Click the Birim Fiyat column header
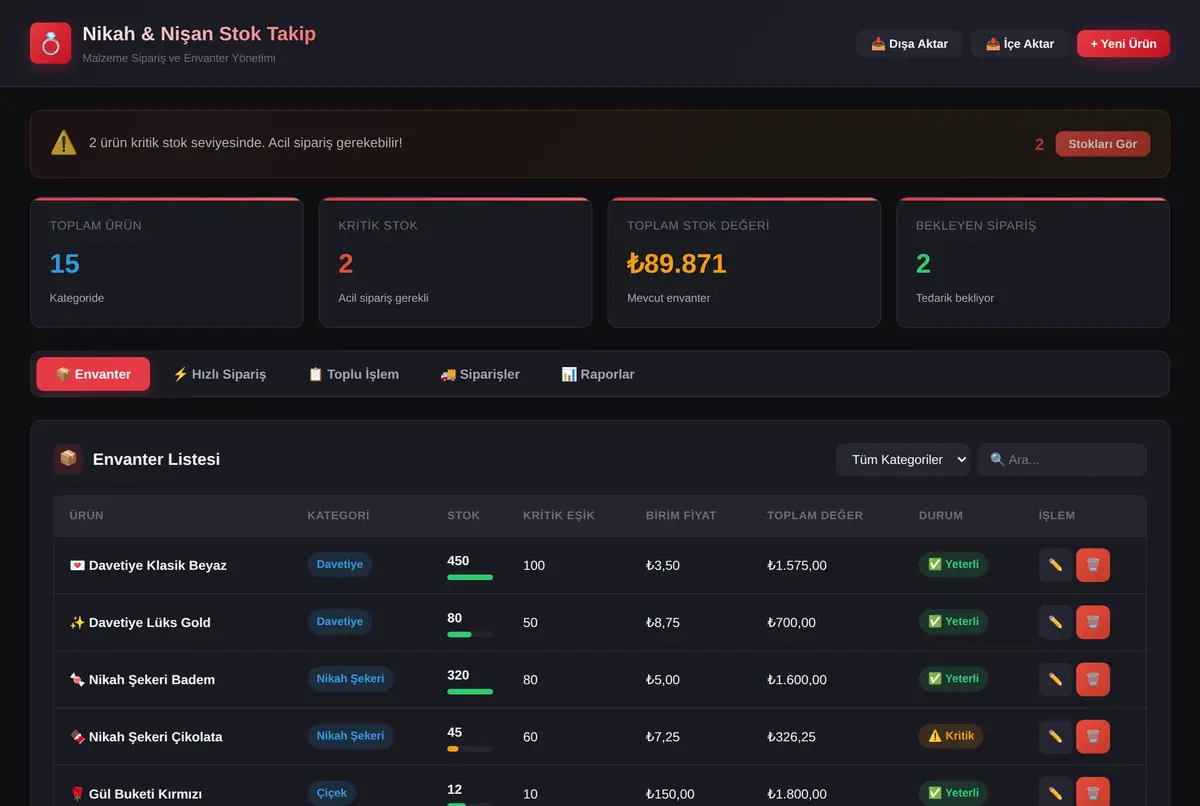 [681, 516]
